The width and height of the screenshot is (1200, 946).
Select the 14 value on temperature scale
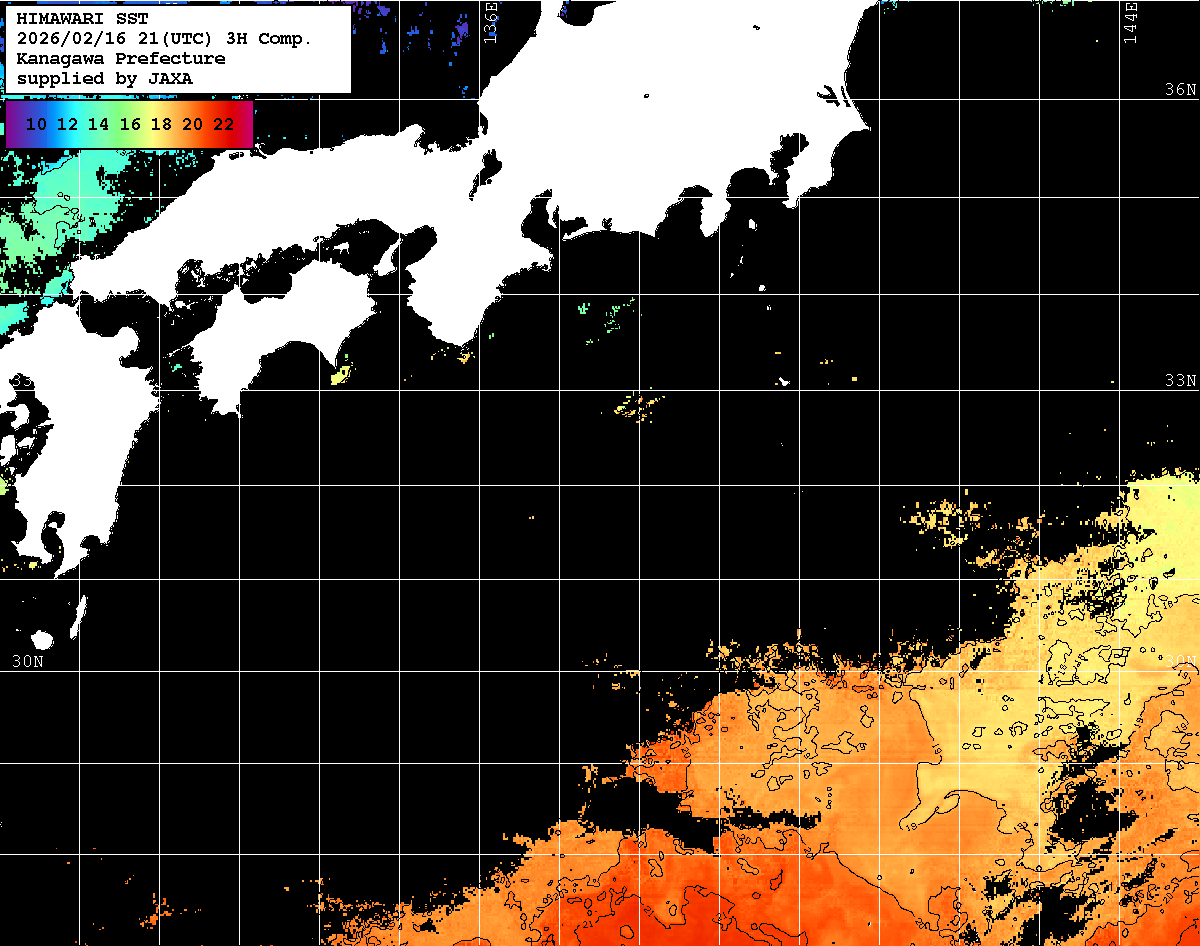coord(98,125)
